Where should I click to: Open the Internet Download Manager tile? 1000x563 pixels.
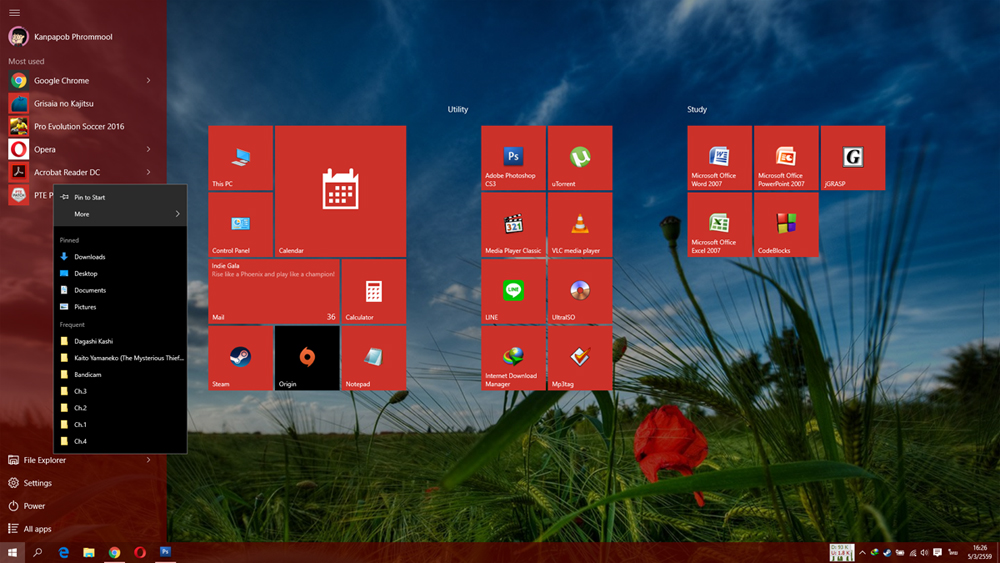tap(513, 358)
